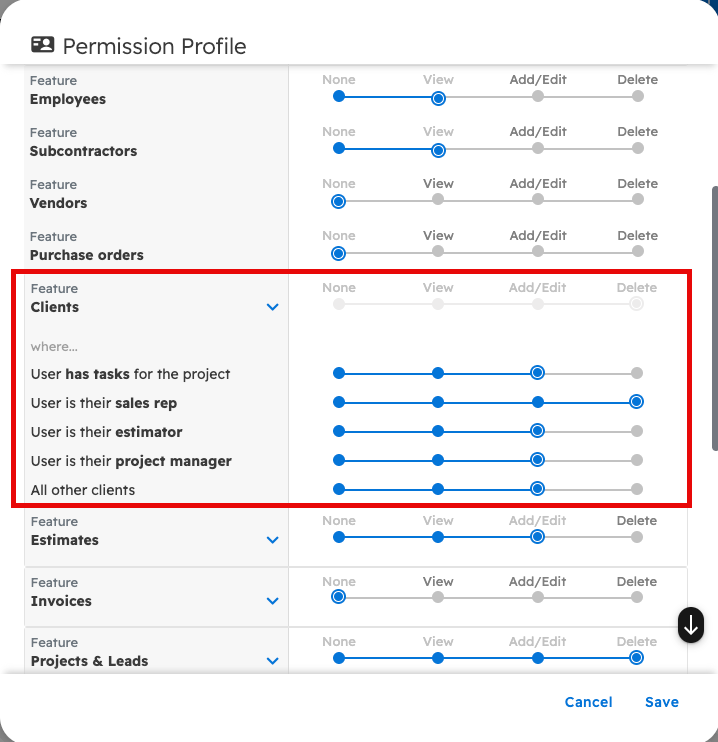Set Projects & Leads permission to None
Viewport: 718px width, 742px height.
[x=339, y=658]
